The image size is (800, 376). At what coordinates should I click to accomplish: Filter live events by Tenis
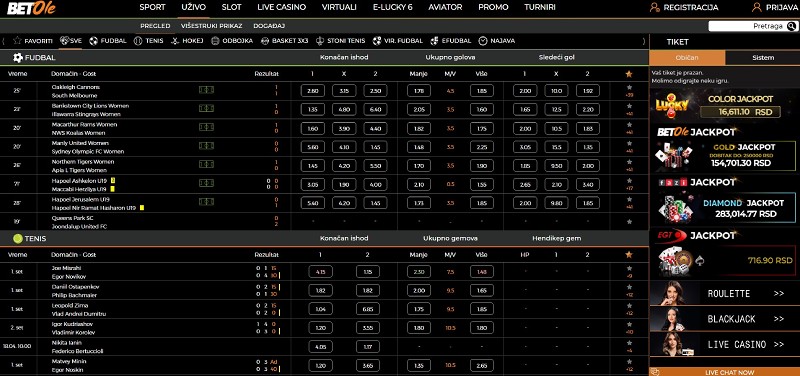pyautogui.click(x=148, y=41)
